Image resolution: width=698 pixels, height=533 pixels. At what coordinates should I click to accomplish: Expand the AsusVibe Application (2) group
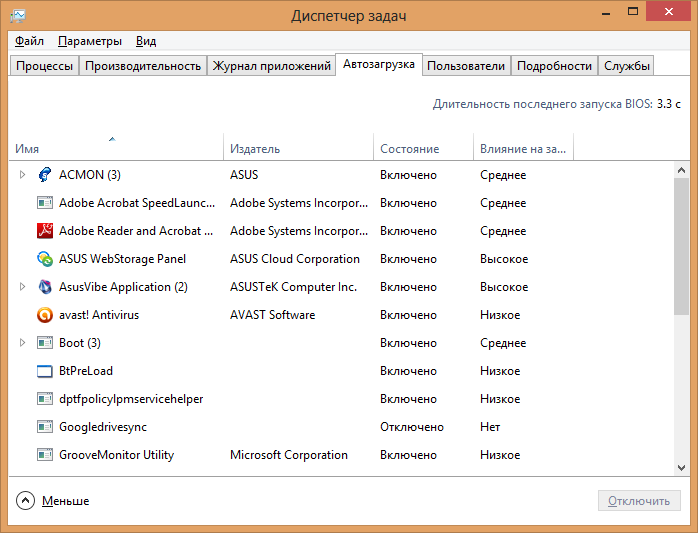(22, 287)
